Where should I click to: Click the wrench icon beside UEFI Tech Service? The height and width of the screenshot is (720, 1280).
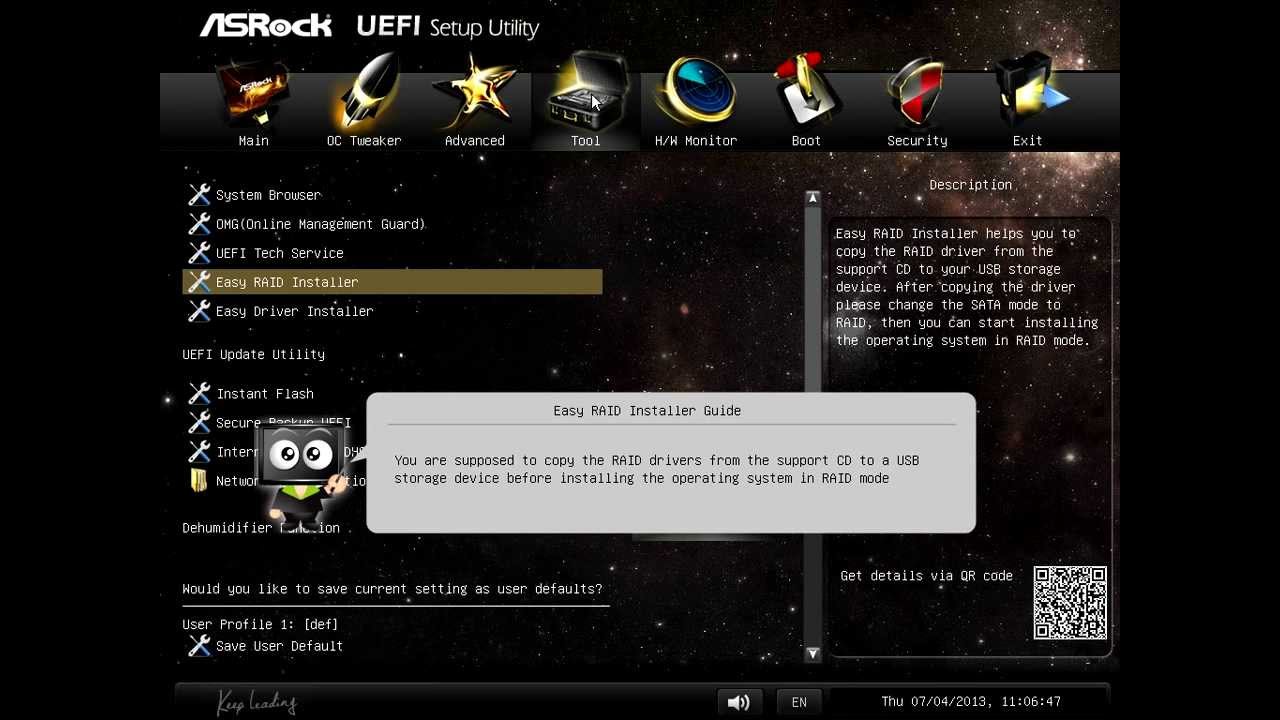(199, 252)
